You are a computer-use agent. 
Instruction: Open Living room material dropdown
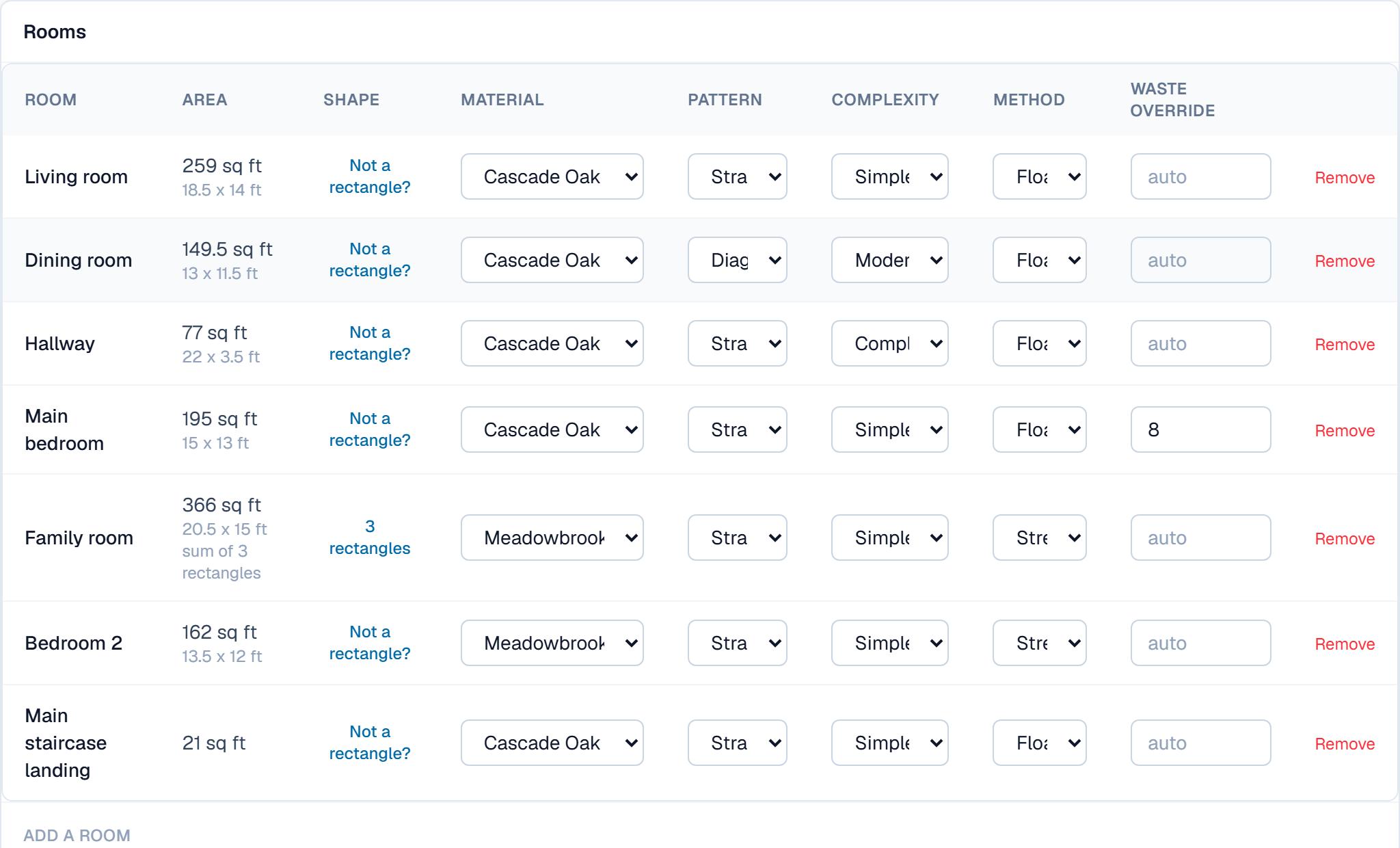(552, 176)
